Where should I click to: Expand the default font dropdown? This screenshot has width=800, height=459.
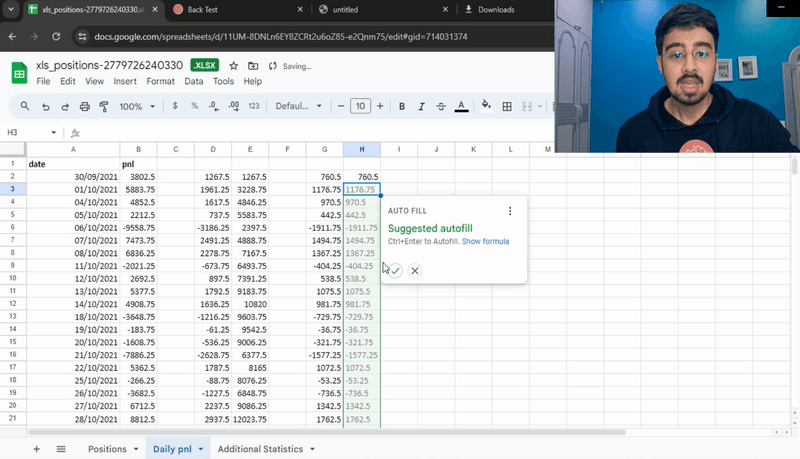(x=298, y=106)
